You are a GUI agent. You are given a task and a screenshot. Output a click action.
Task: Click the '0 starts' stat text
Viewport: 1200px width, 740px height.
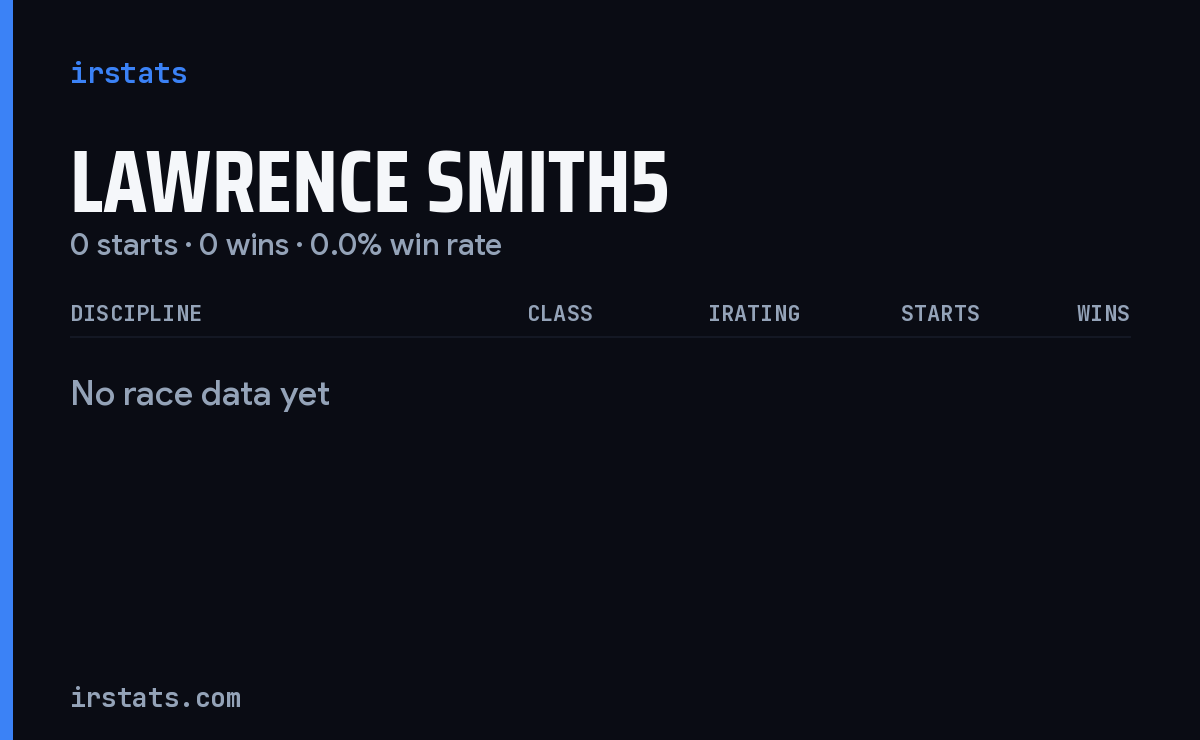point(124,244)
